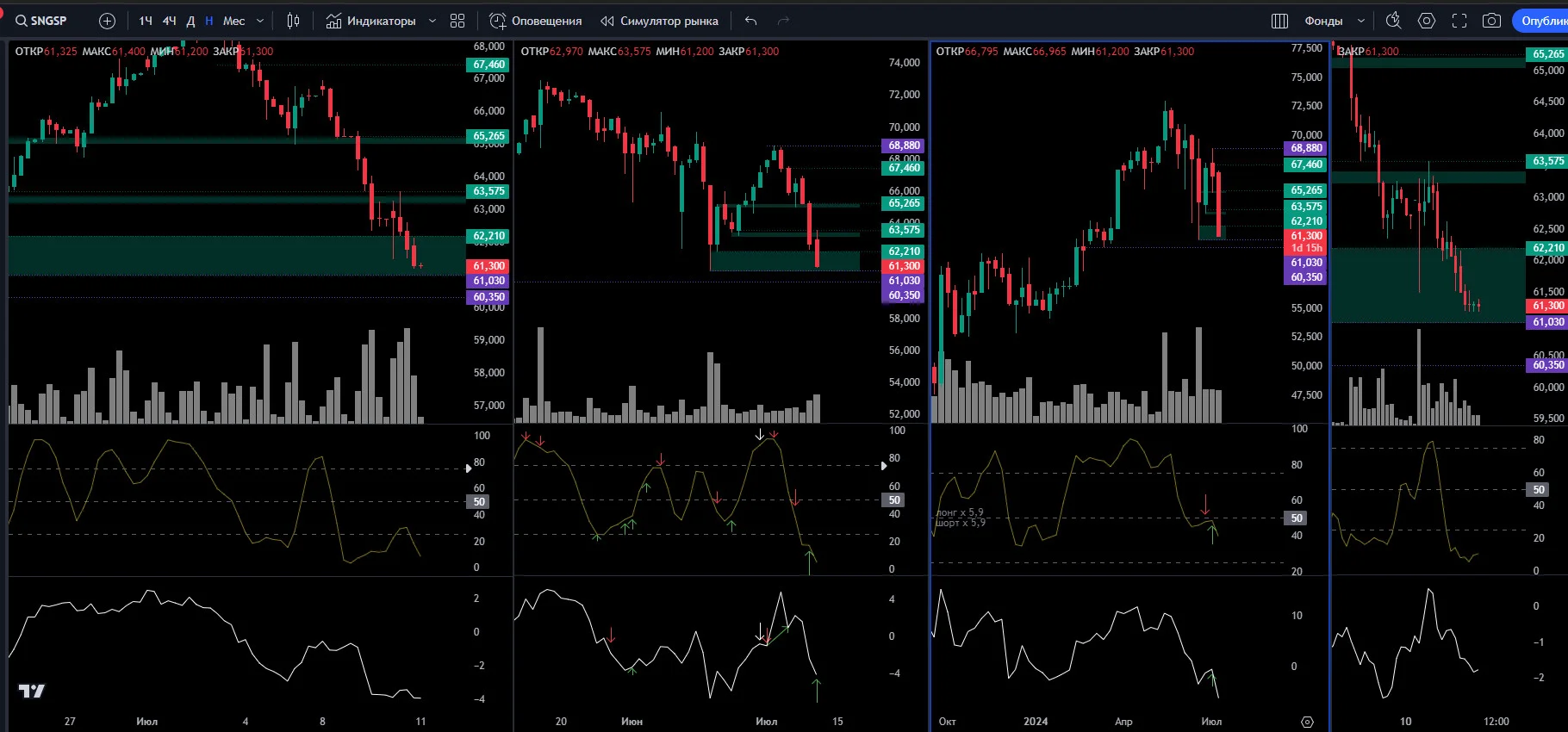Select the 61,300 current price label in first chart
This screenshot has height=732, width=1568.
(x=489, y=266)
